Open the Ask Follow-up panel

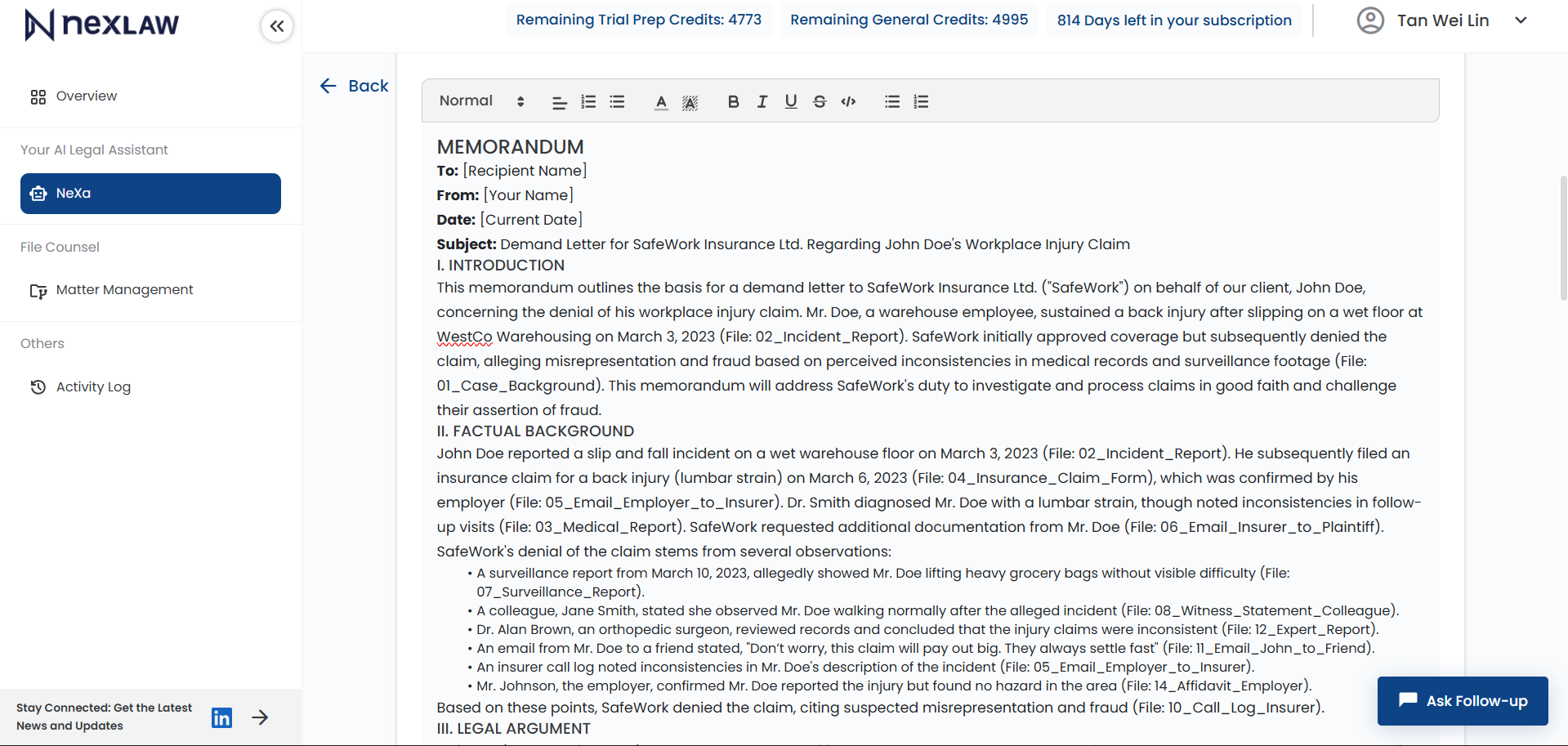tap(1462, 700)
